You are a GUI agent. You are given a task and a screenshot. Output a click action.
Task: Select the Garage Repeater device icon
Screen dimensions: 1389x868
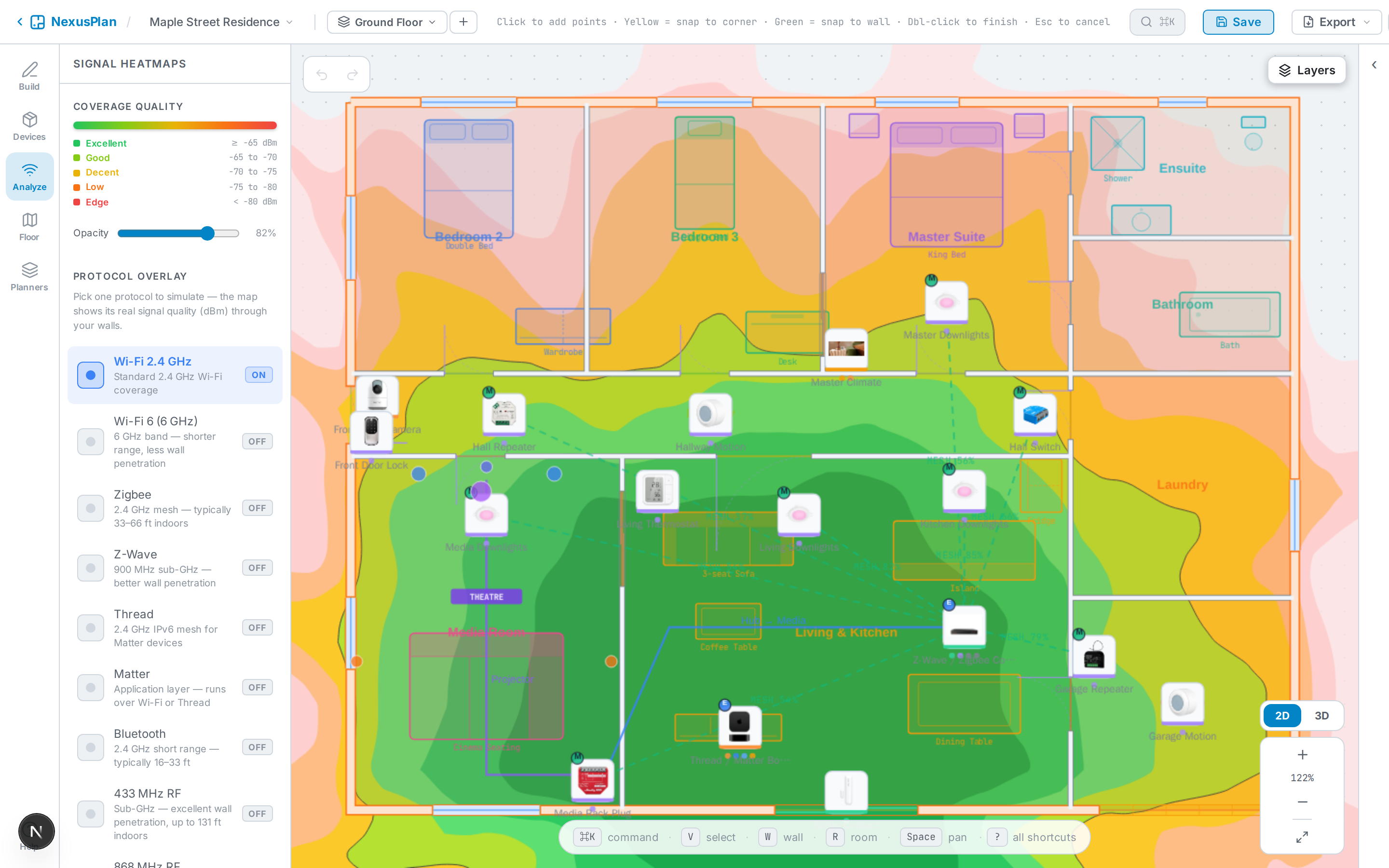click(1094, 656)
